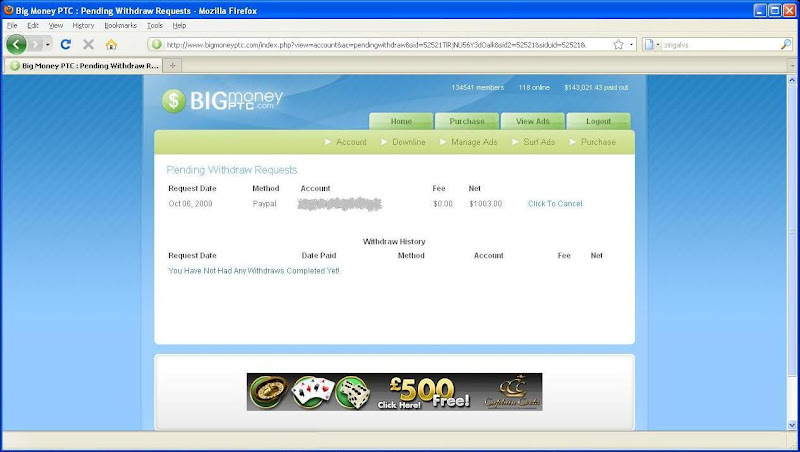The height and width of the screenshot is (452, 800).
Task: Click the Withdraw History heading
Action: (x=394, y=241)
